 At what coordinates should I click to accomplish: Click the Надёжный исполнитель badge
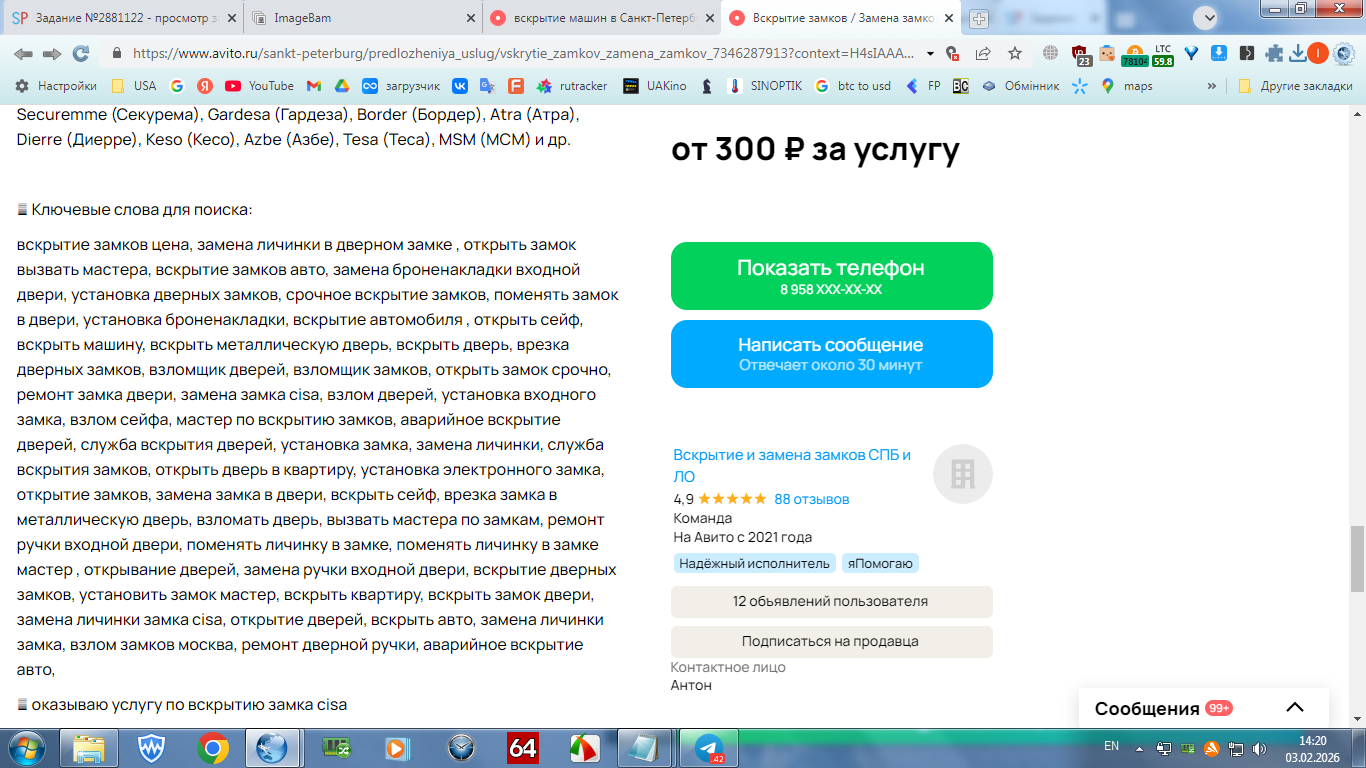click(755, 564)
